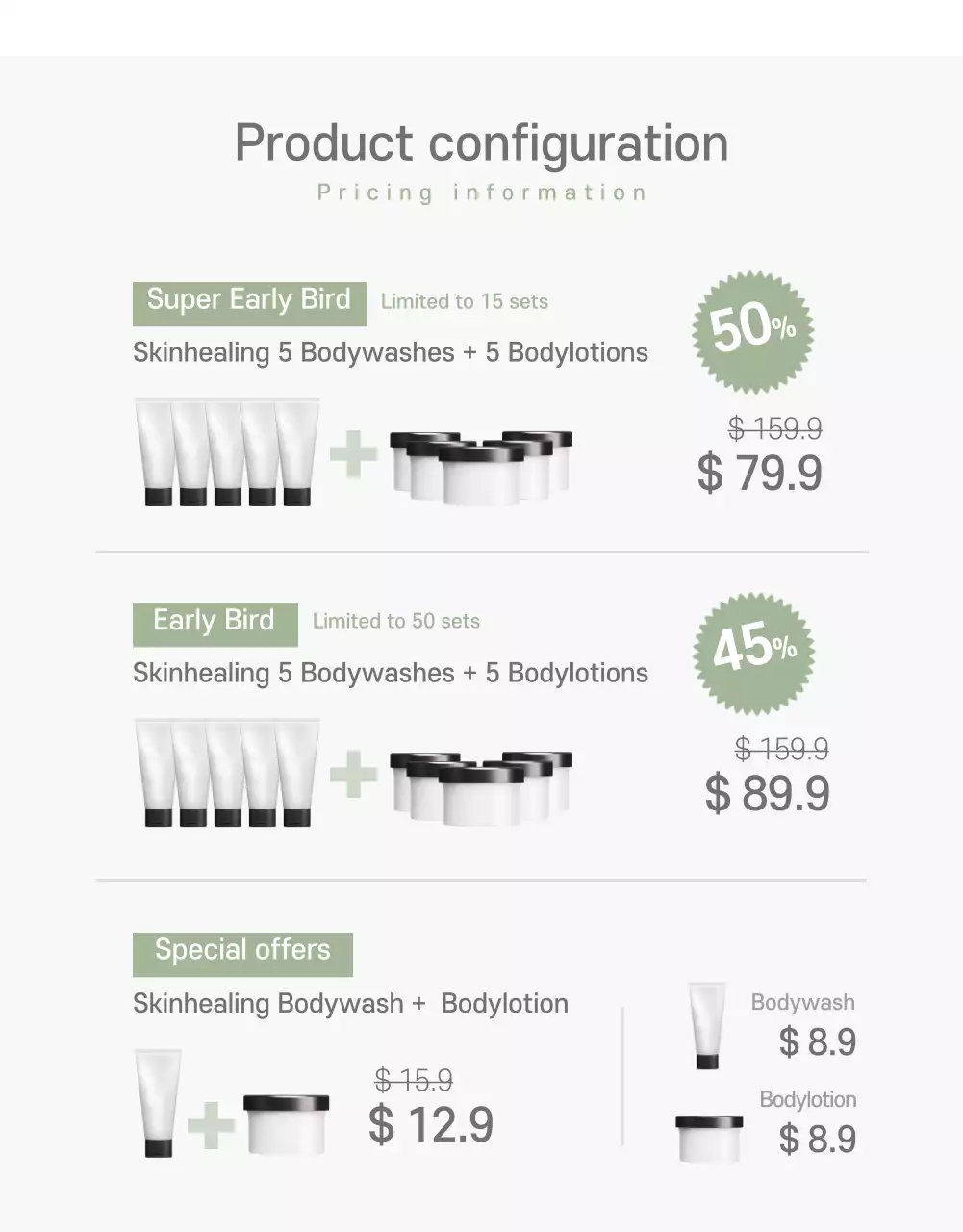
Task: Click the $12.9 bundle price
Action: tap(431, 1124)
